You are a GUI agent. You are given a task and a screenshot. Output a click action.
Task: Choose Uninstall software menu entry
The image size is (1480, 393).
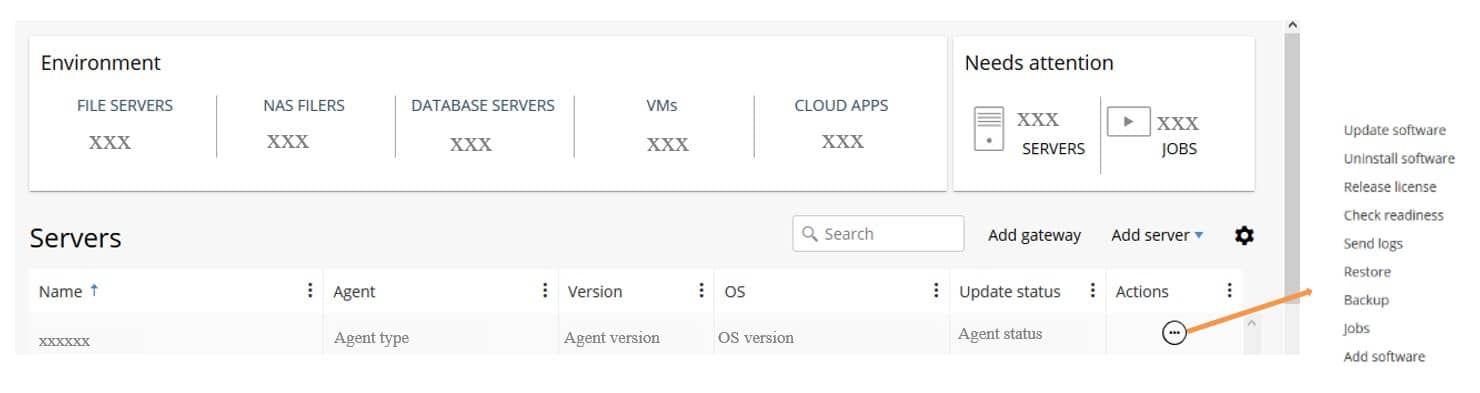(x=1399, y=158)
